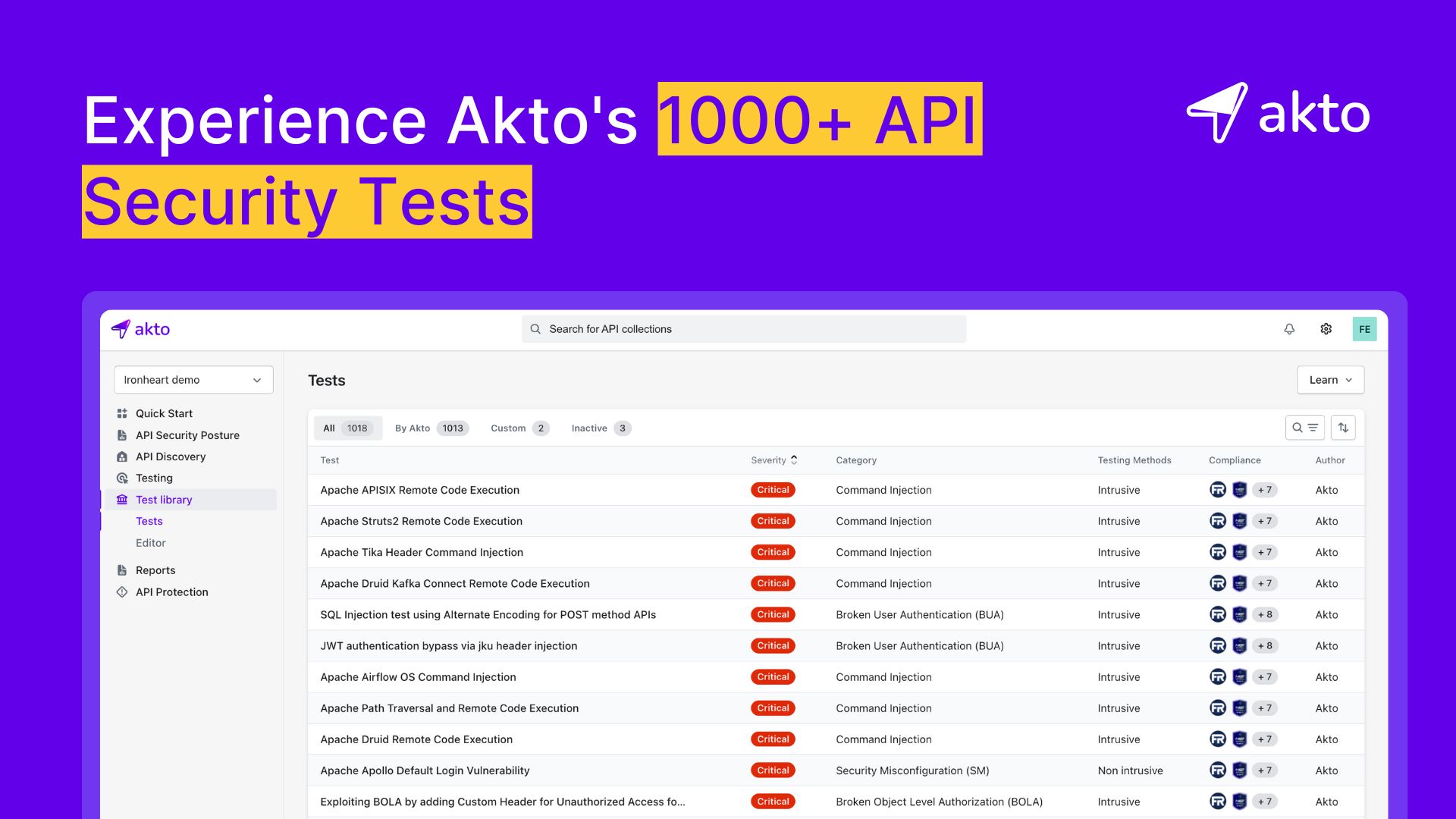Click shield compliance icon for Apache APISIX row

pos(1240,490)
